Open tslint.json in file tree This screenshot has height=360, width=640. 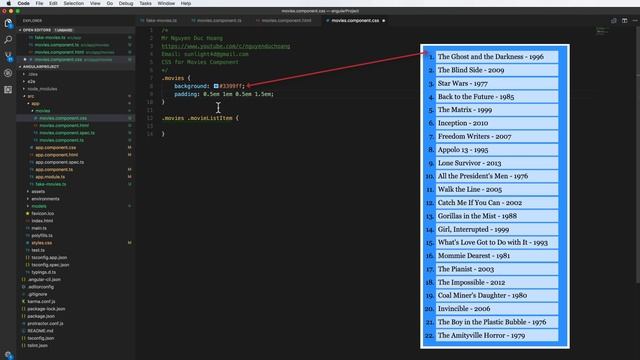pyautogui.click(x=37, y=345)
